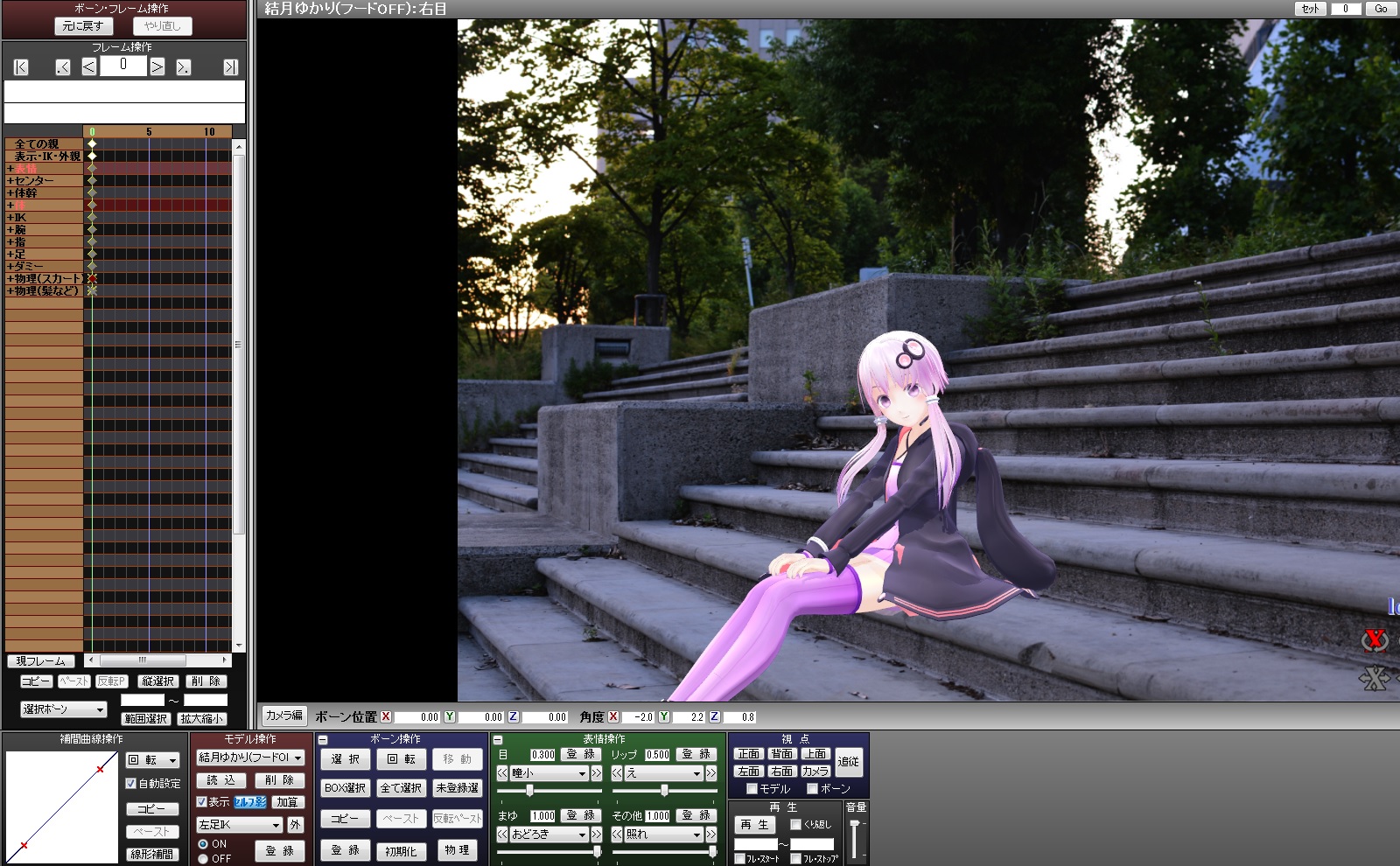This screenshot has height=866, width=1400.
Task: Expand the +IK bone group
Action: 10,218
